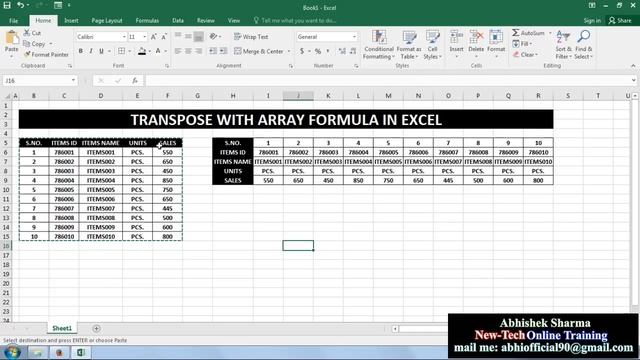Viewport: 640px width, 360px height.
Task: Click the Decrease Decimal icon
Action: point(353,51)
